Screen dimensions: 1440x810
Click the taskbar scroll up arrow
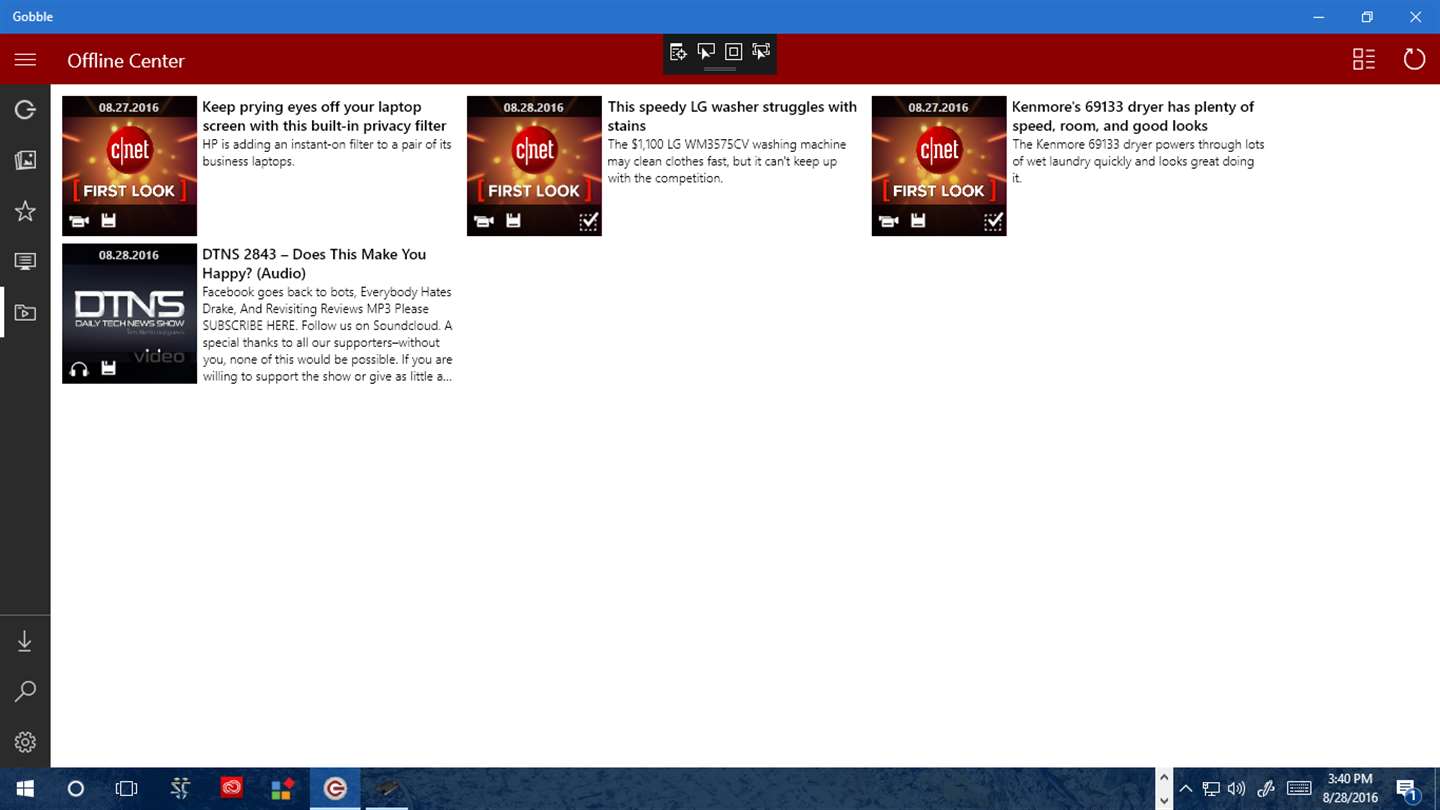[x=1163, y=777]
